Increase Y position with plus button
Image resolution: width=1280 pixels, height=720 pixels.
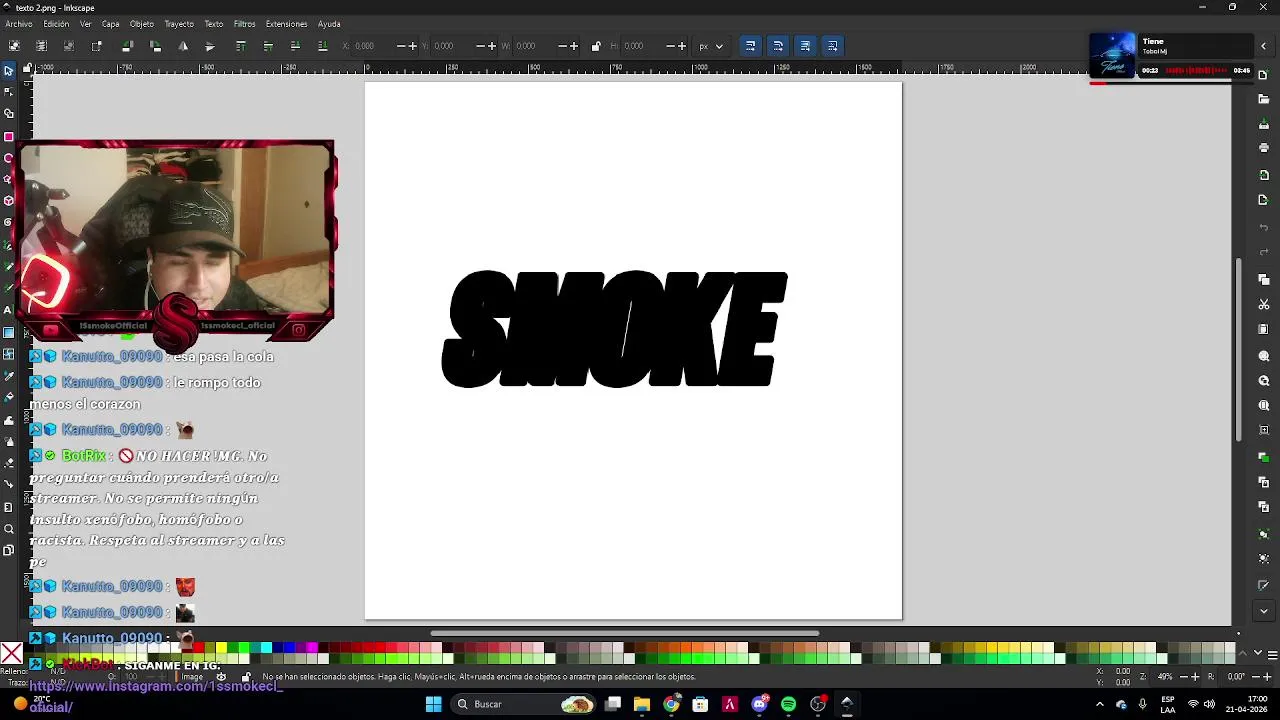[x=491, y=46]
